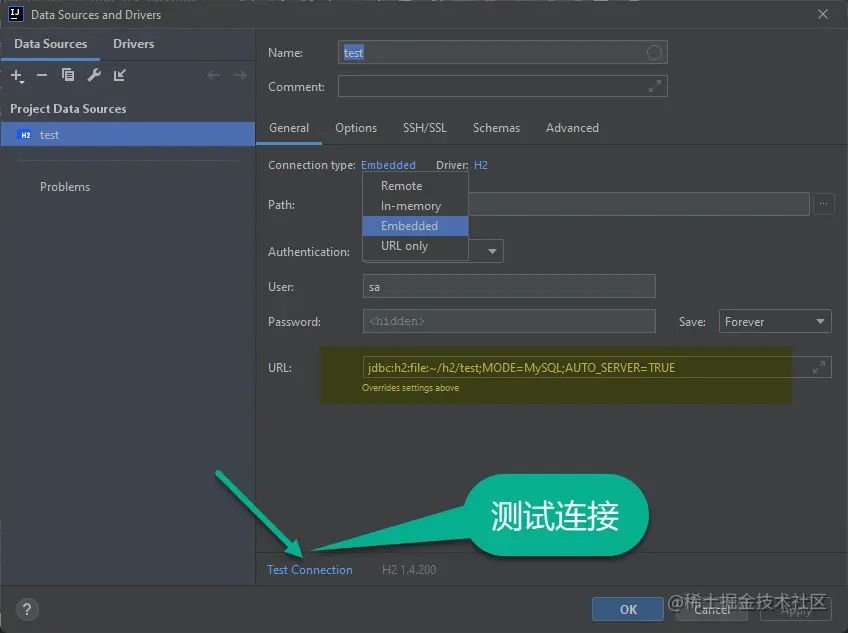Add a new data source with plus icon

point(17,76)
